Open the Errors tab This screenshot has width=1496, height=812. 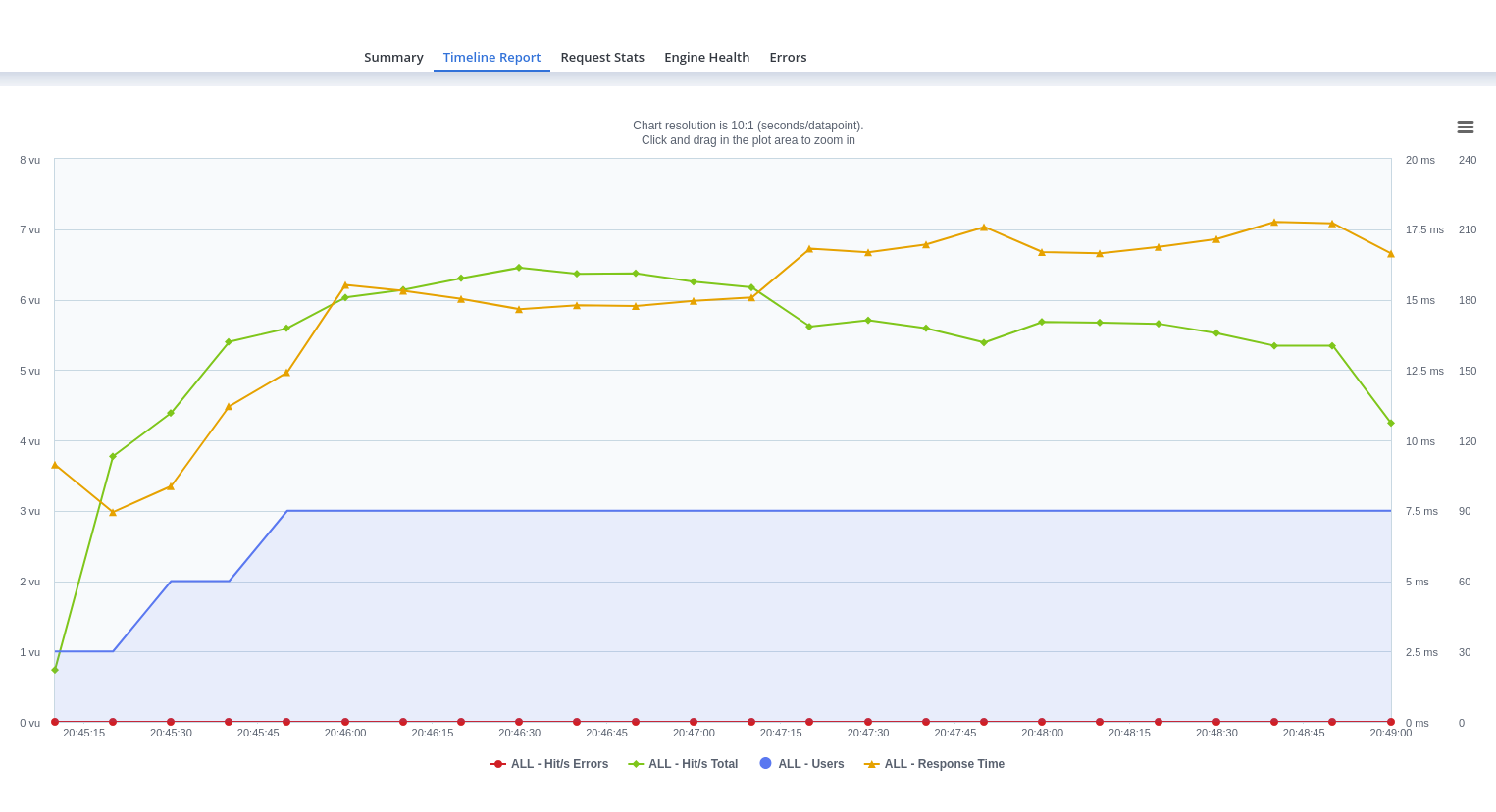coord(788,58)
